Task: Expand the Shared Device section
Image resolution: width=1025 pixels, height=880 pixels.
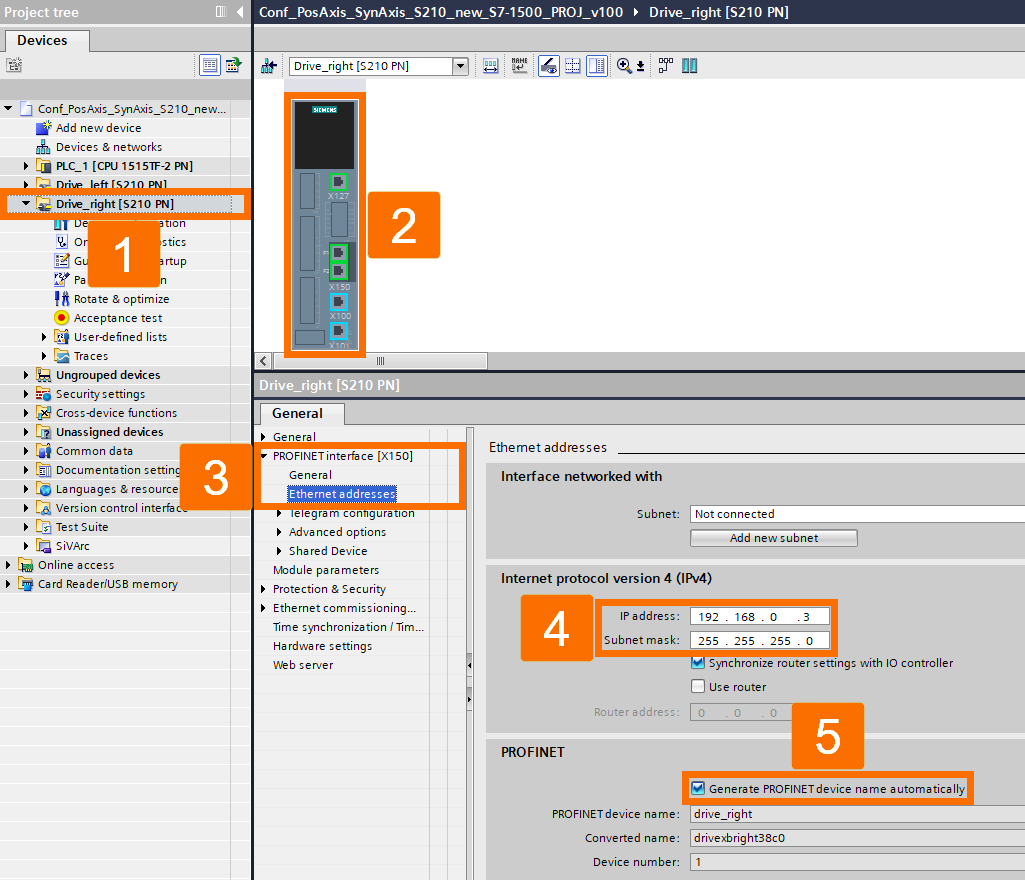Action: [x=279, y=551]
